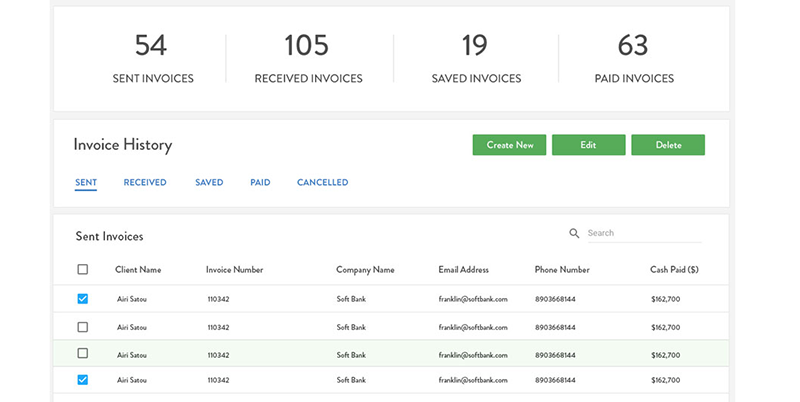Sort by the Client Name column header
Viewport: 800px width, 402px height.
[x=138, y=270]
